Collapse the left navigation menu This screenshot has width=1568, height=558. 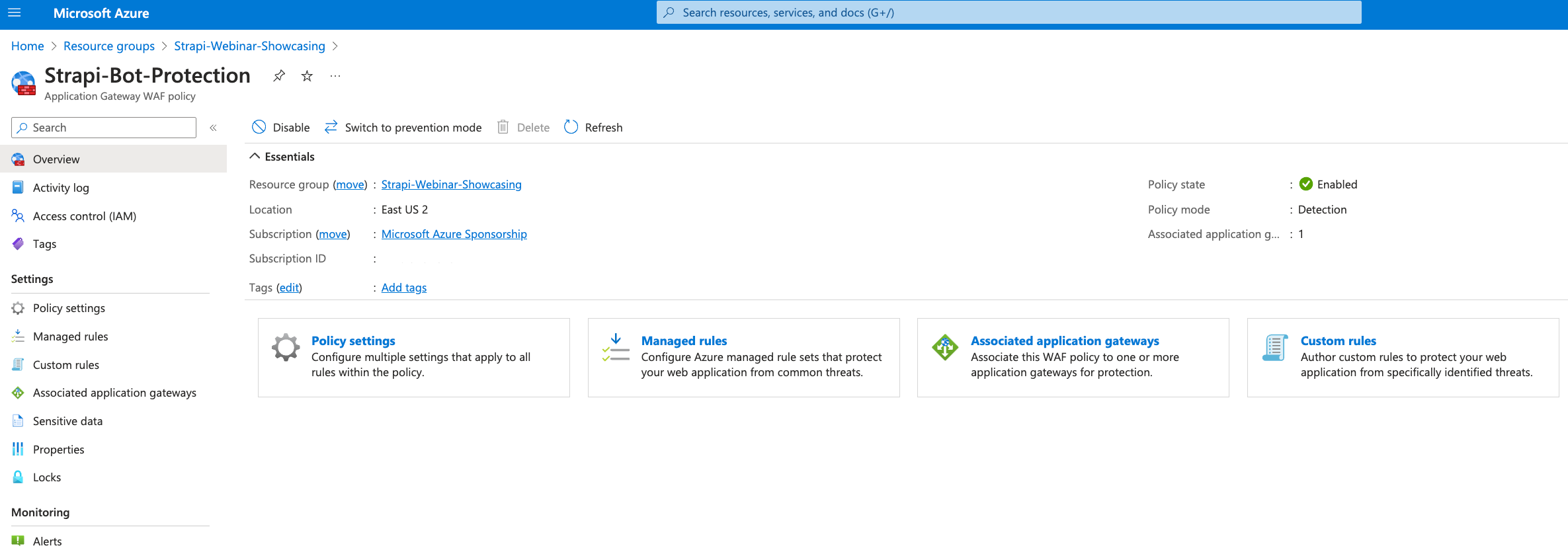tap(213, 128)
